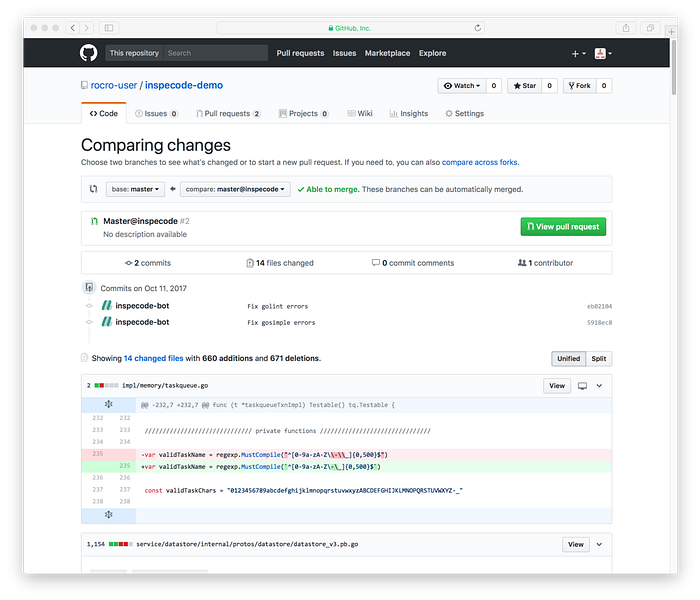Open the Projects tab

tap(304, 113)
